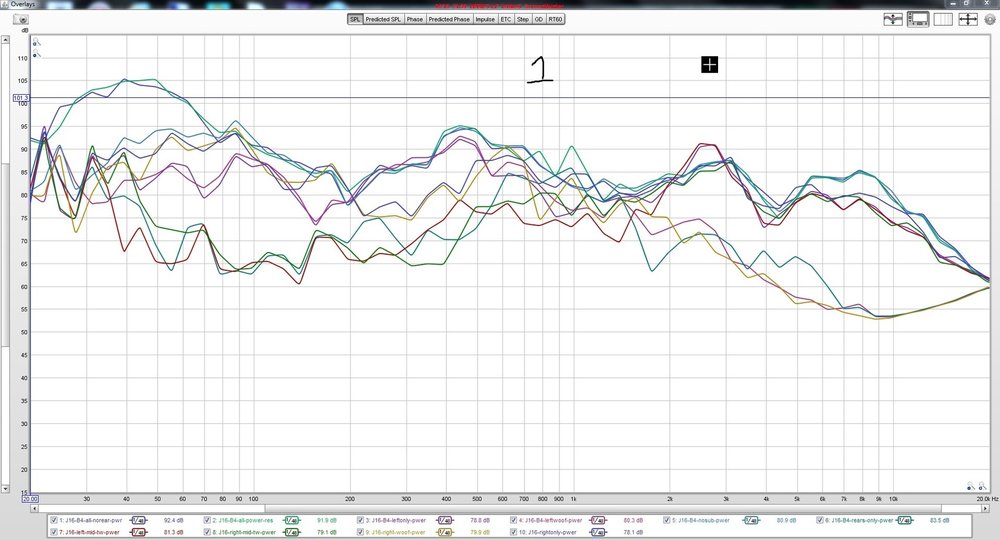1000x540 pixels.
Task: Click the 101.3 dB cursor level box
Action: (21, 98)
